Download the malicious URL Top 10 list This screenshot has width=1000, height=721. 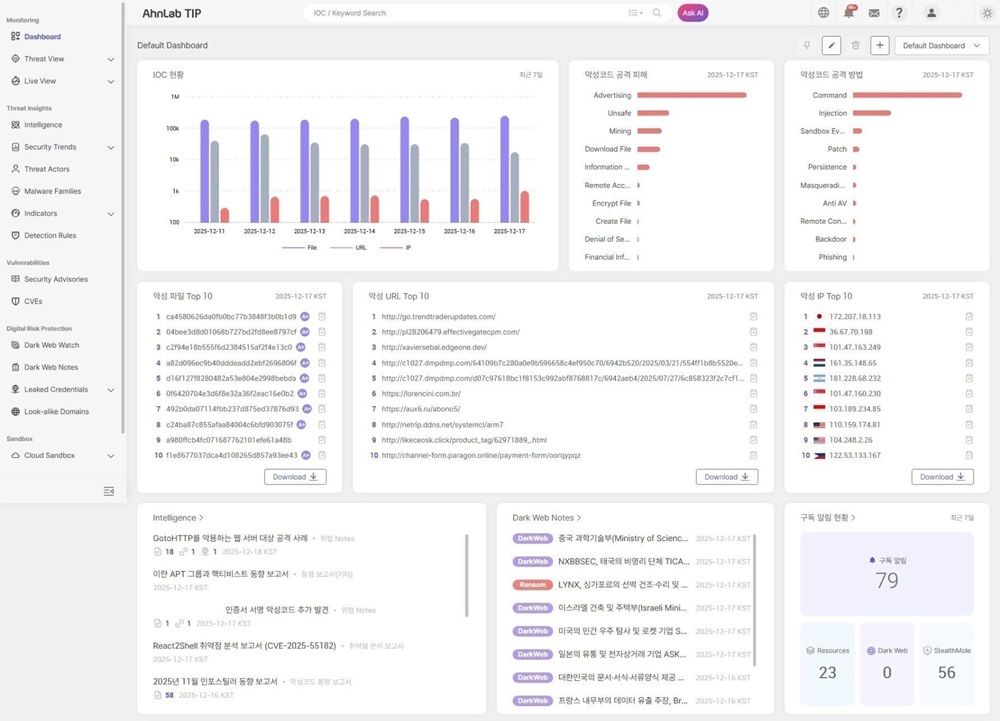point(726,477)
